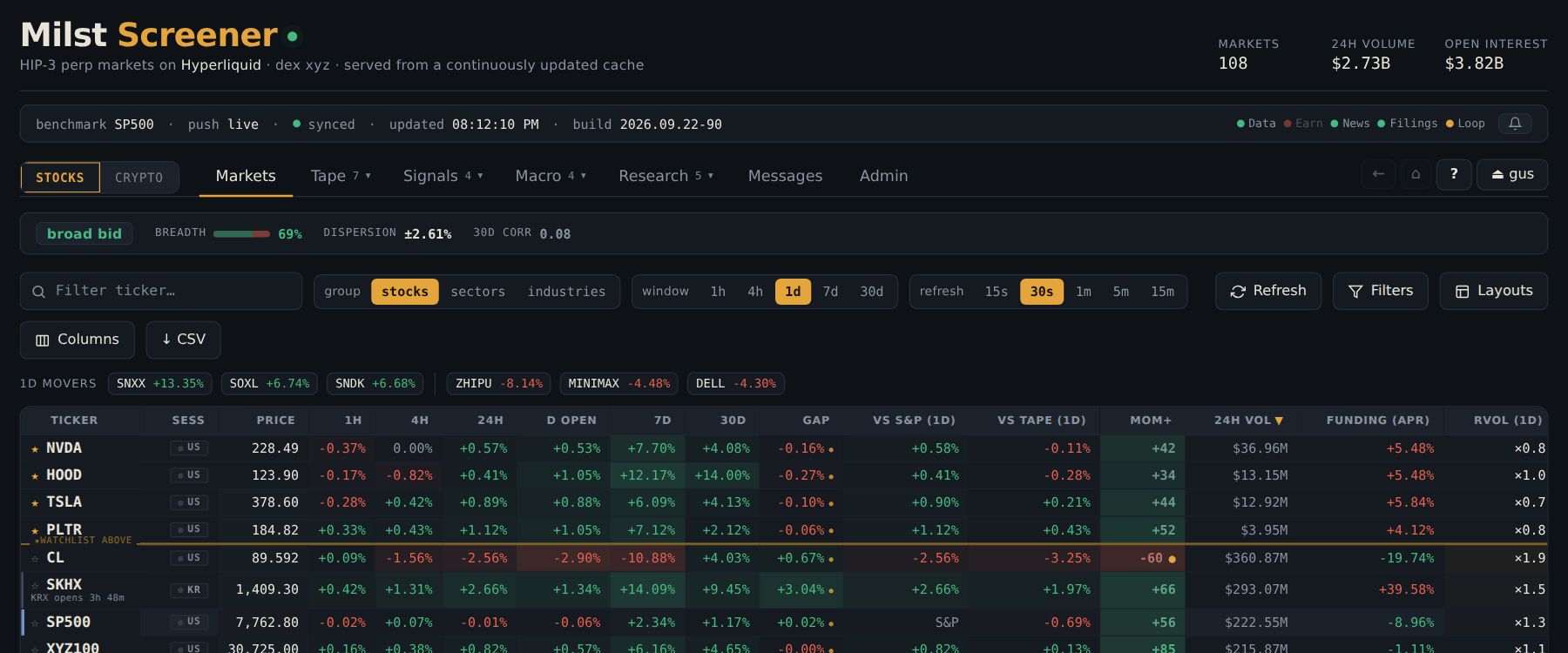The width and height of the screenshot is (1568, 653).
Task: Click the back arrow icon
Action: pos(1378,174)
